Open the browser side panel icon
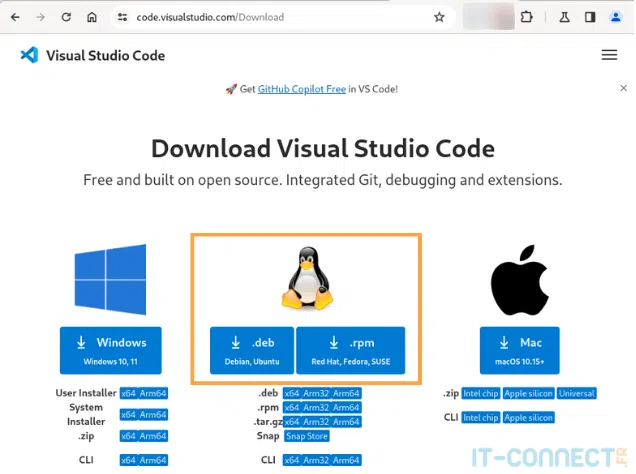636x474 pixels. pyautogui.click(x=590, y=17)
